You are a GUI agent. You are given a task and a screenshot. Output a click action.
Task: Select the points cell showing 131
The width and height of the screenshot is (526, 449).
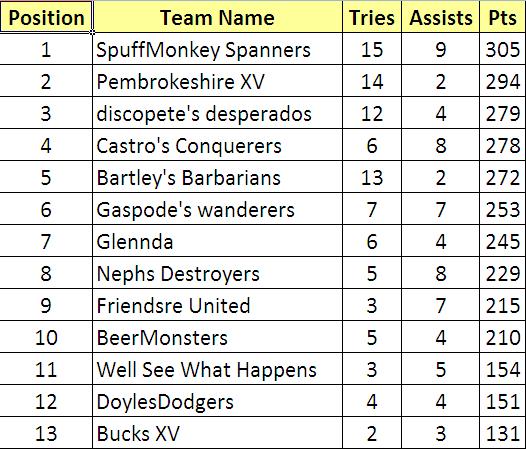503,433
